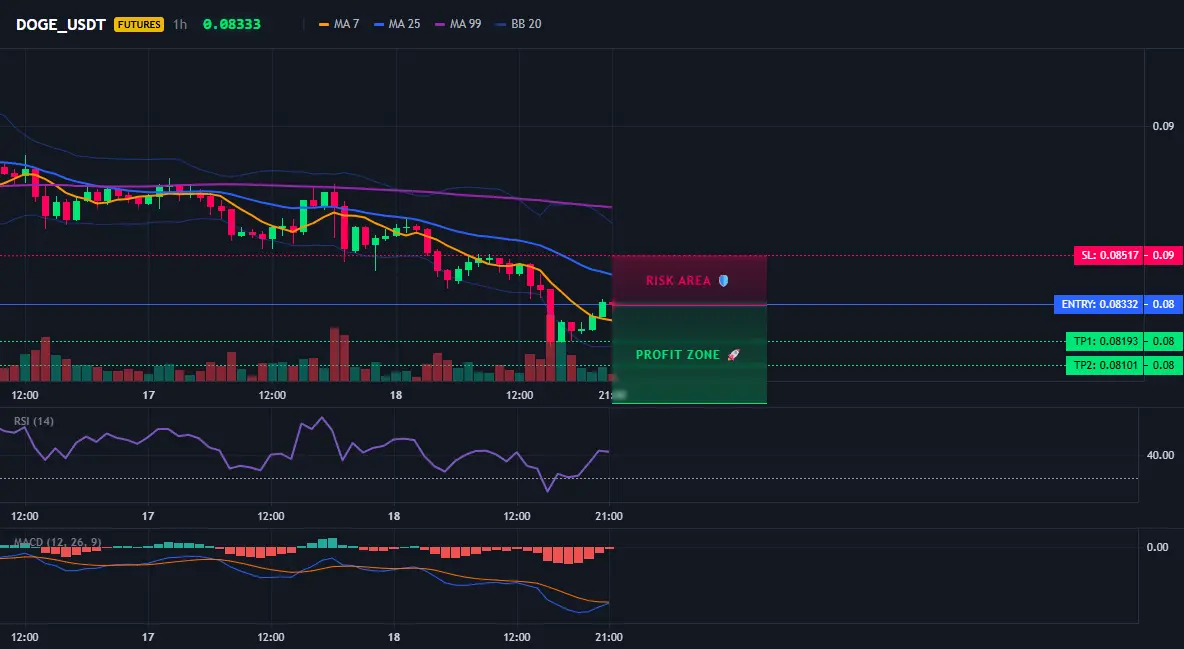Screen dimensions: 1184x649
Task: Click the TP2: 0.08101 price label
Action: 1105,366
